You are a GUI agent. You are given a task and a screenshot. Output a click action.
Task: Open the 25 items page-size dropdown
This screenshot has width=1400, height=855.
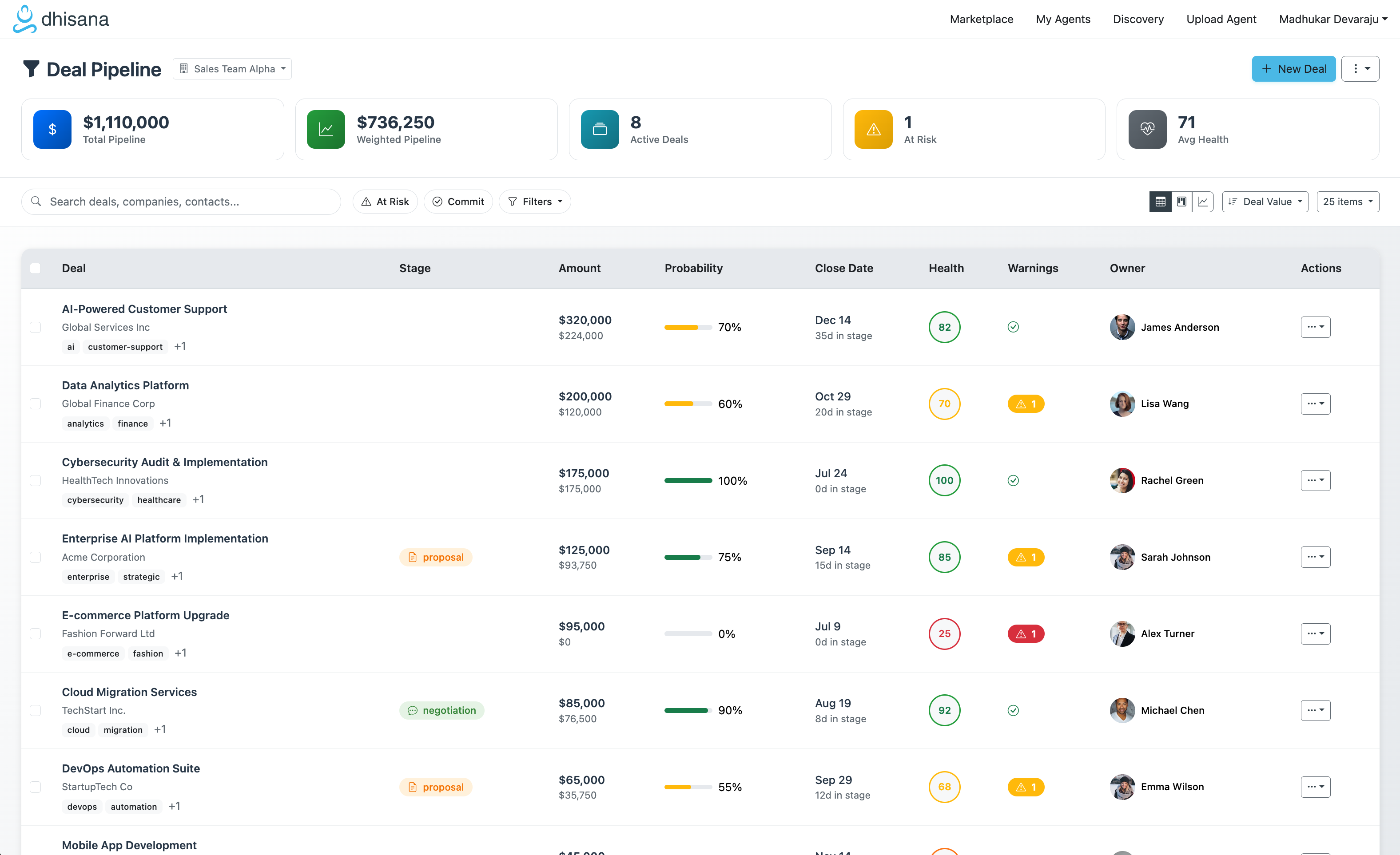pos(1347,202)
